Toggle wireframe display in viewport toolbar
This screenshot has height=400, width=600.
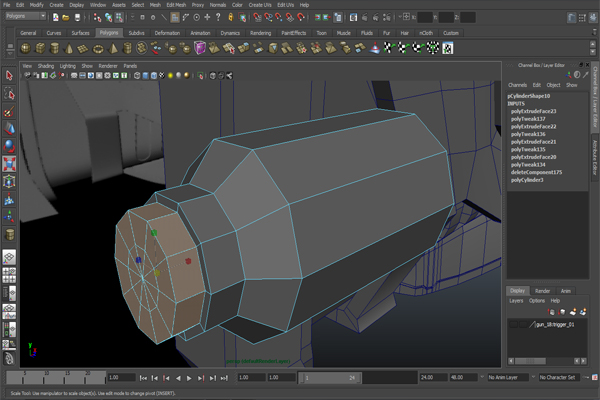click(137, 75)
